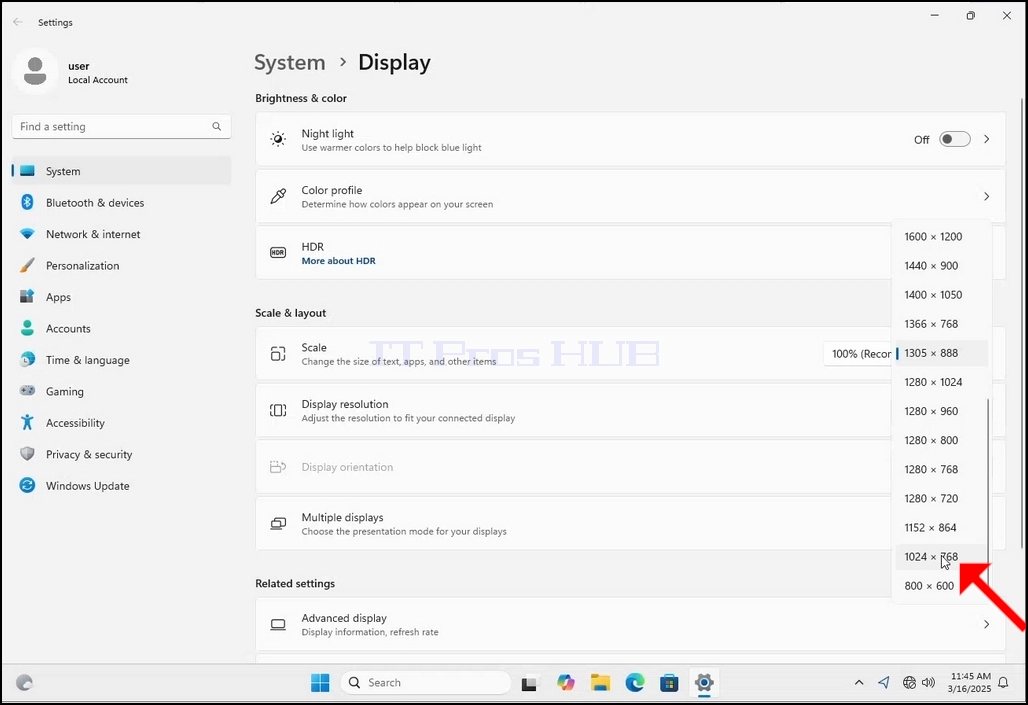
Task: Click the Privacy & security shield icon
Action: [27, 454]
